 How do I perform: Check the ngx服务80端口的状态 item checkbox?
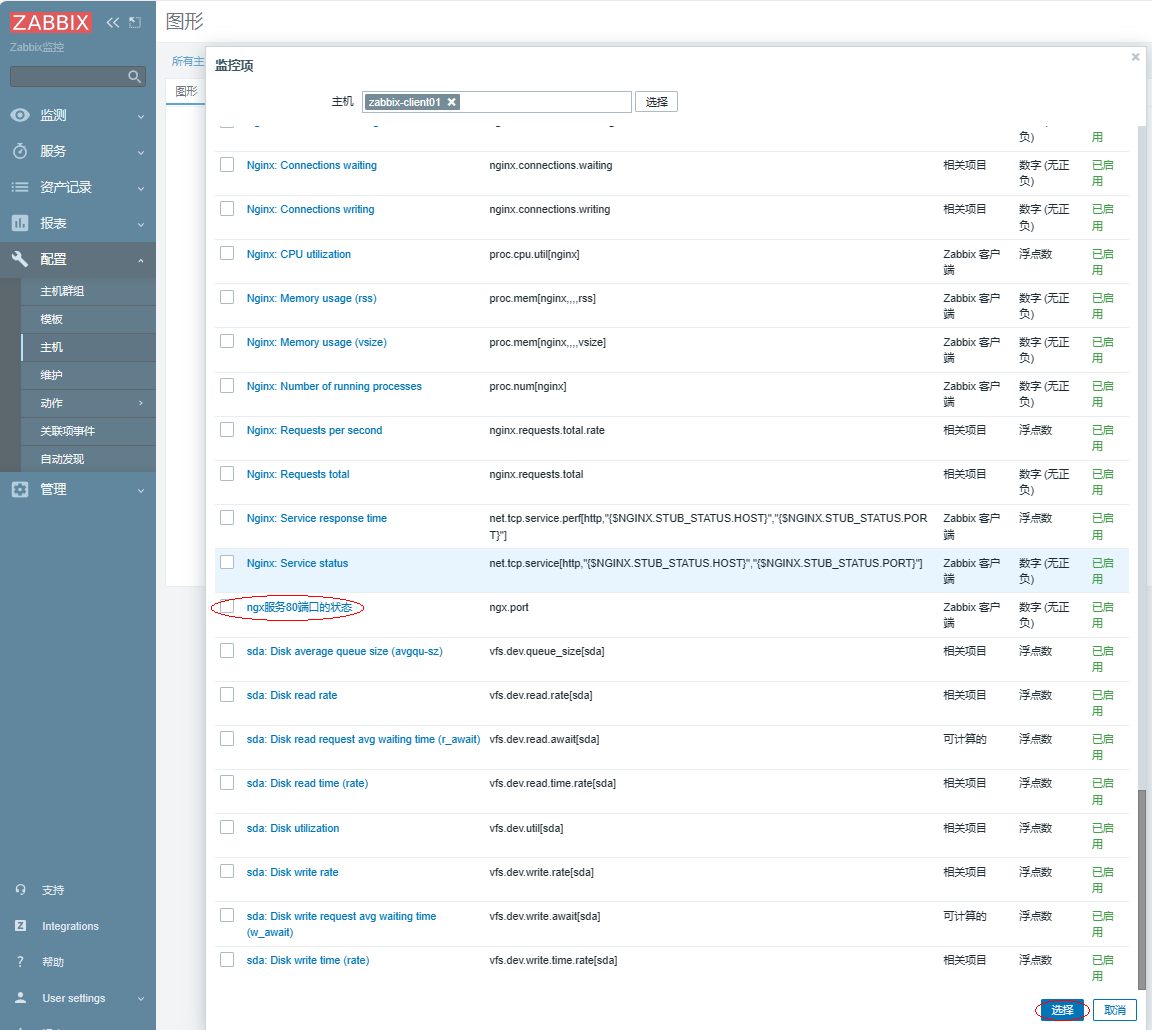(227, 606)
